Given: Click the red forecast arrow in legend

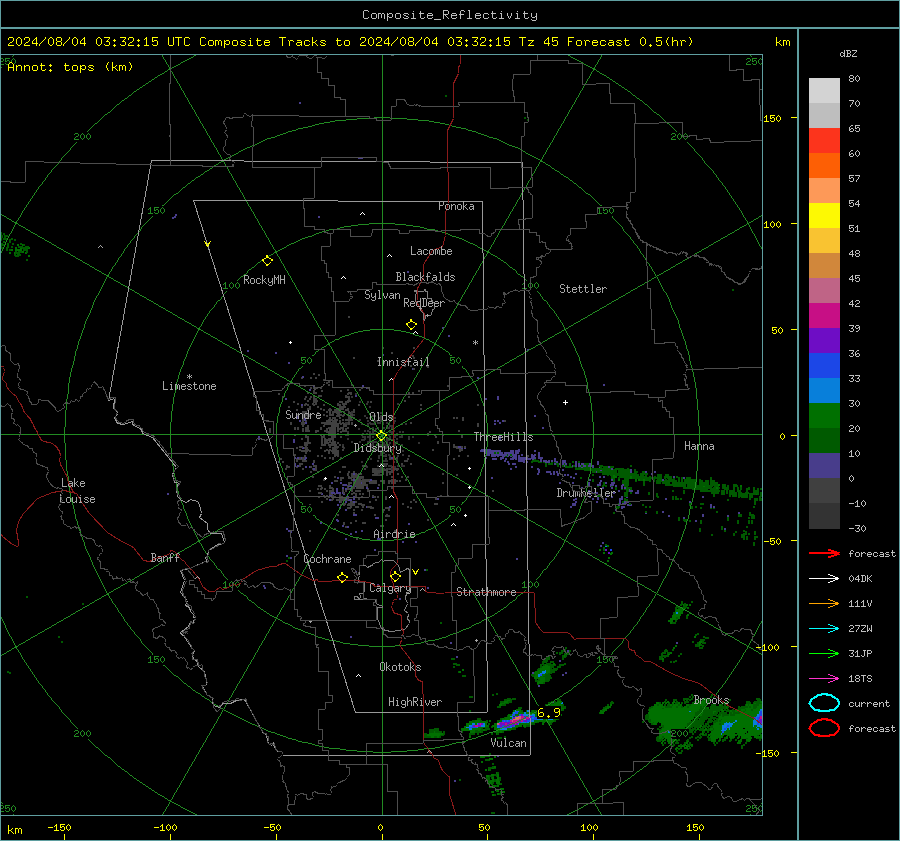Looking at the screenshot, I should (x=824, y=553).
